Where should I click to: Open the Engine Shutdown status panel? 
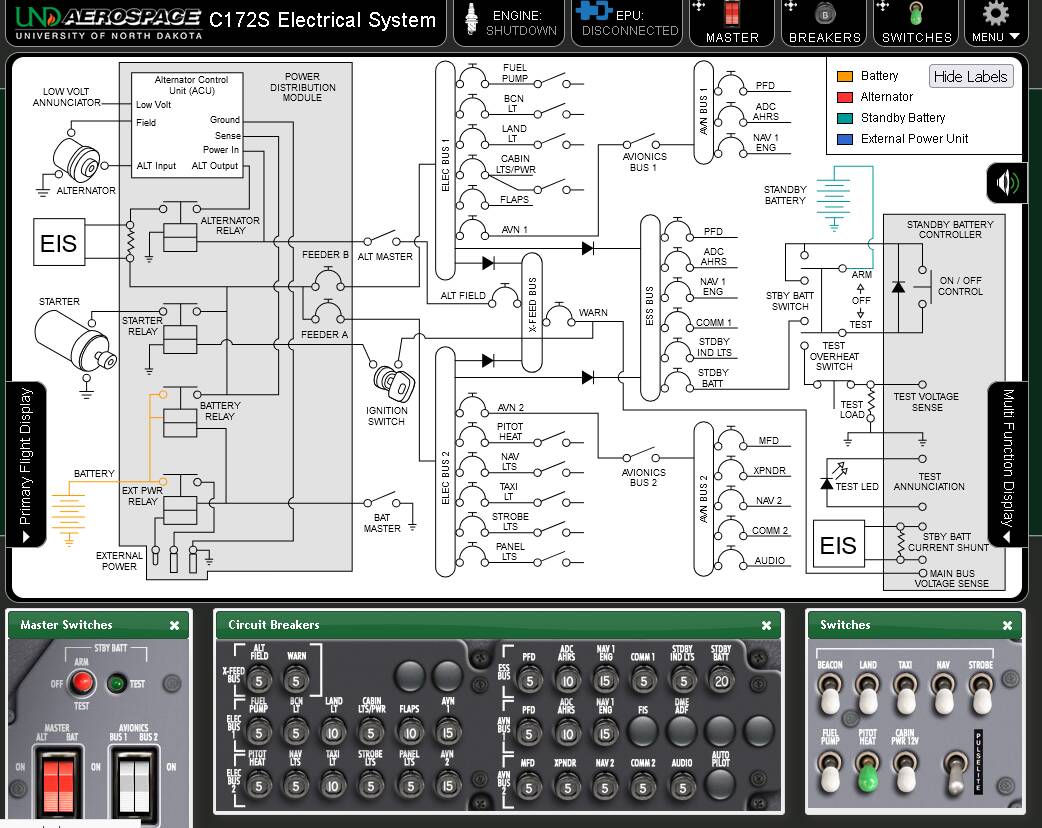pyautogui.click(x=508, y=22)
